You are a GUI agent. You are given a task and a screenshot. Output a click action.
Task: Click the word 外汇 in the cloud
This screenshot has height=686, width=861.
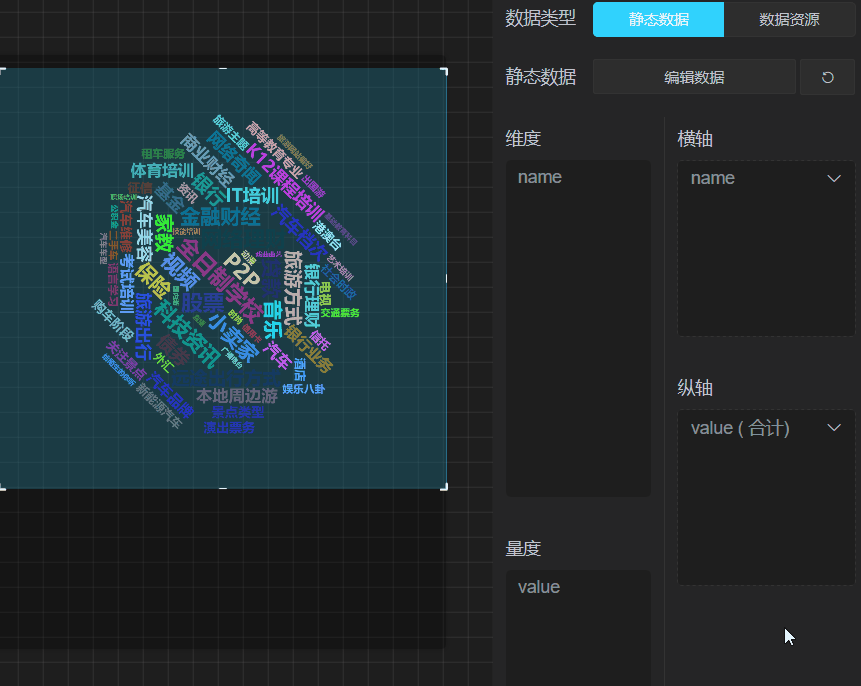click(x=164, y=362)
